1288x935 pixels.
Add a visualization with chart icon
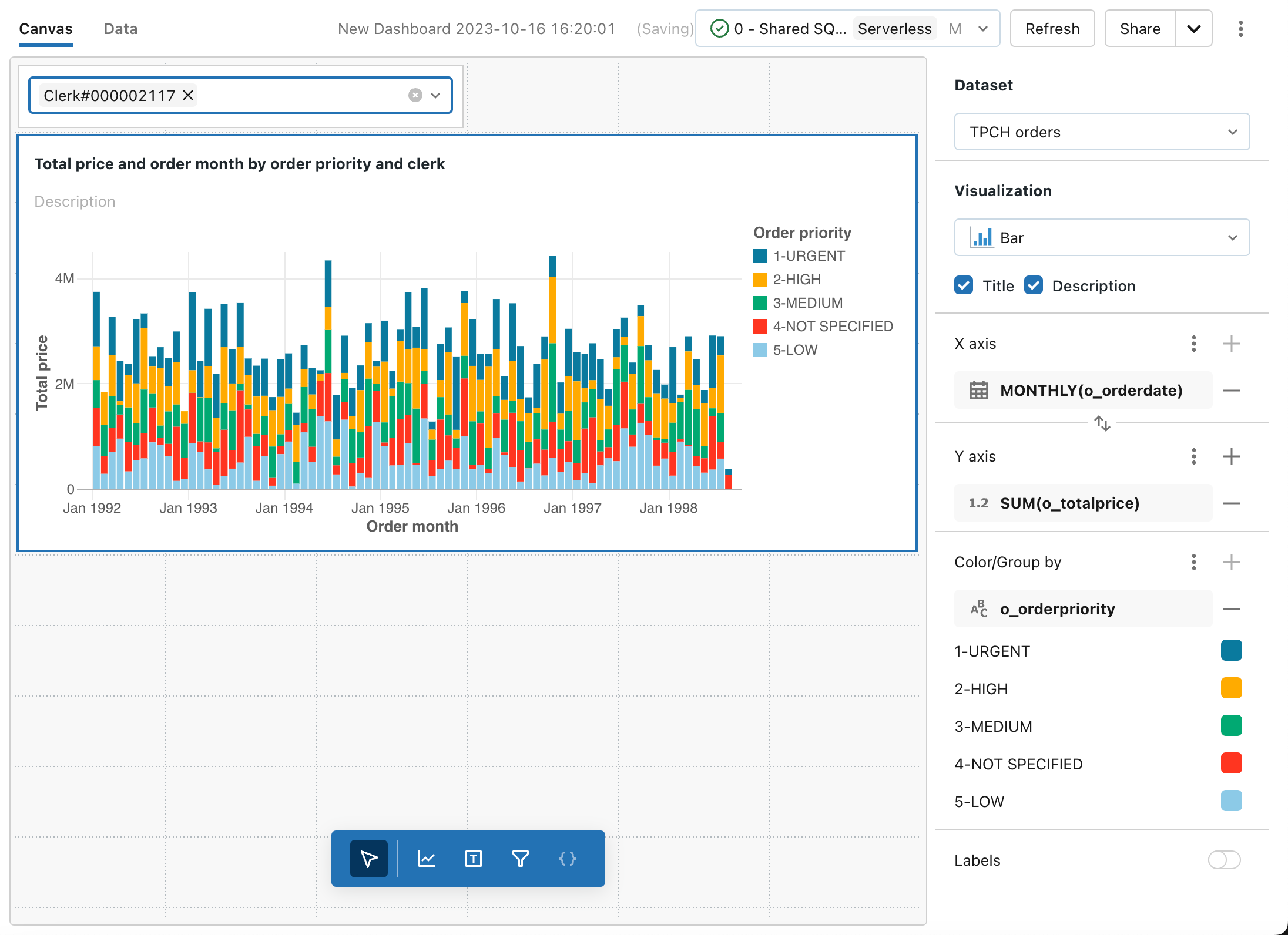[x=427, y=859]
